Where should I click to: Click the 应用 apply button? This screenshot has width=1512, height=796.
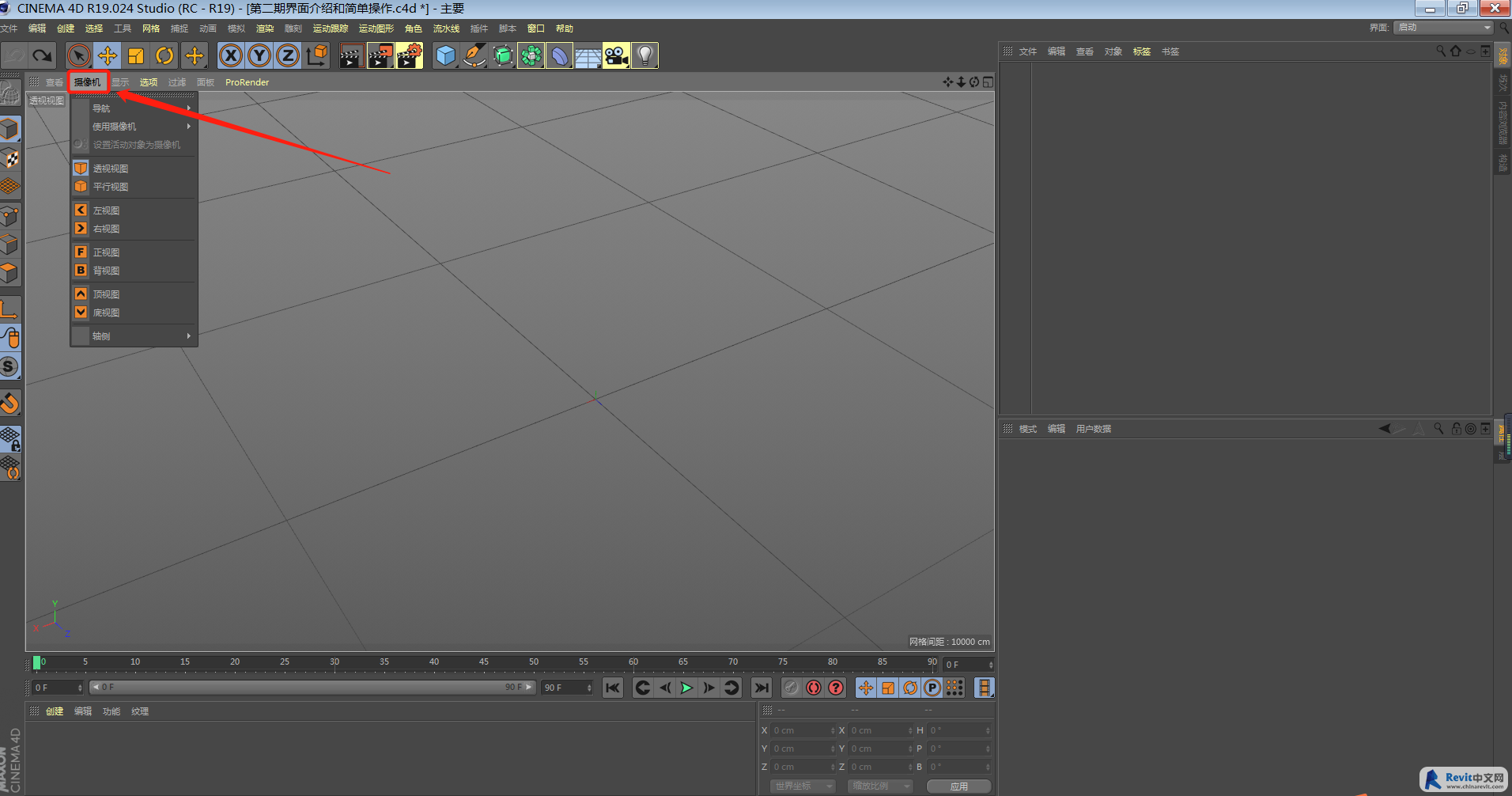coord(959,787)
